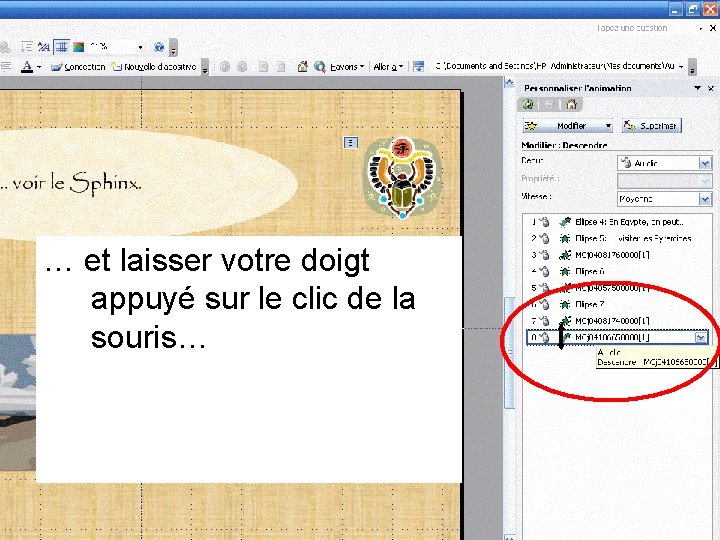This screenshot has width=720, height=540.
Task: Click the show only web toolbar icon
Action: click(x=418, y=67)
